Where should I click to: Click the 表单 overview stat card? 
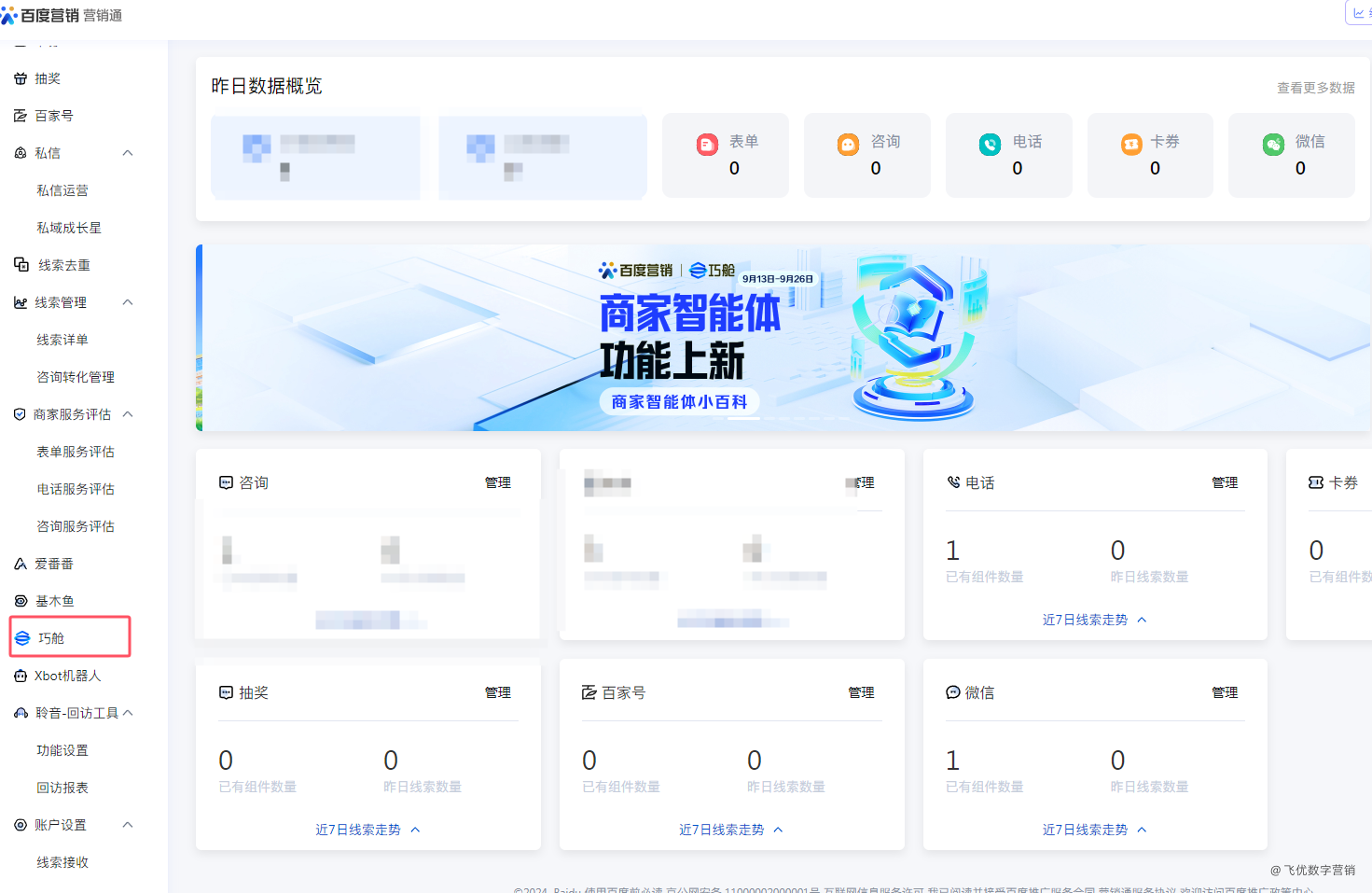[726, 155]
